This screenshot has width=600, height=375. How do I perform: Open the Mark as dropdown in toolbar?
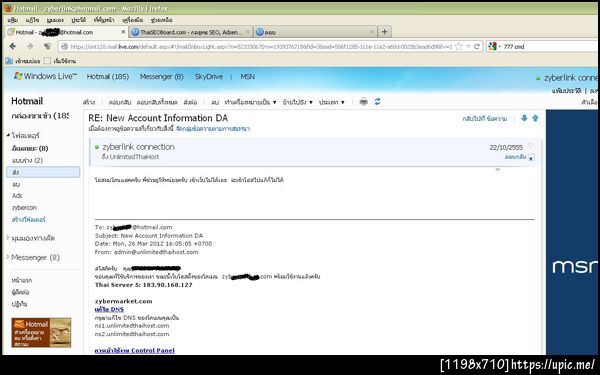[250, 102]
